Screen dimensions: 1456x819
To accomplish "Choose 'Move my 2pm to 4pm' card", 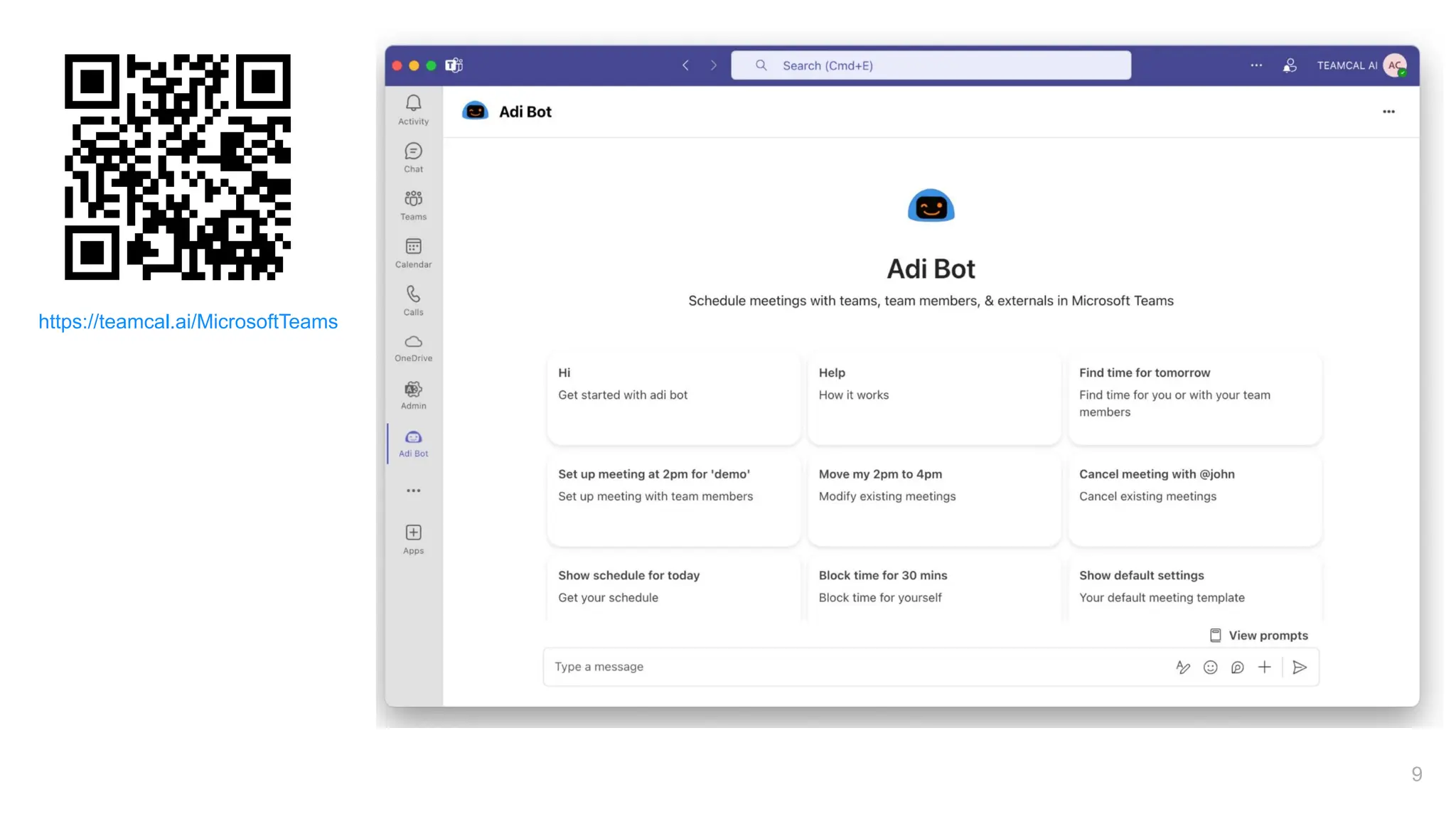I will [x=934, y=500].
